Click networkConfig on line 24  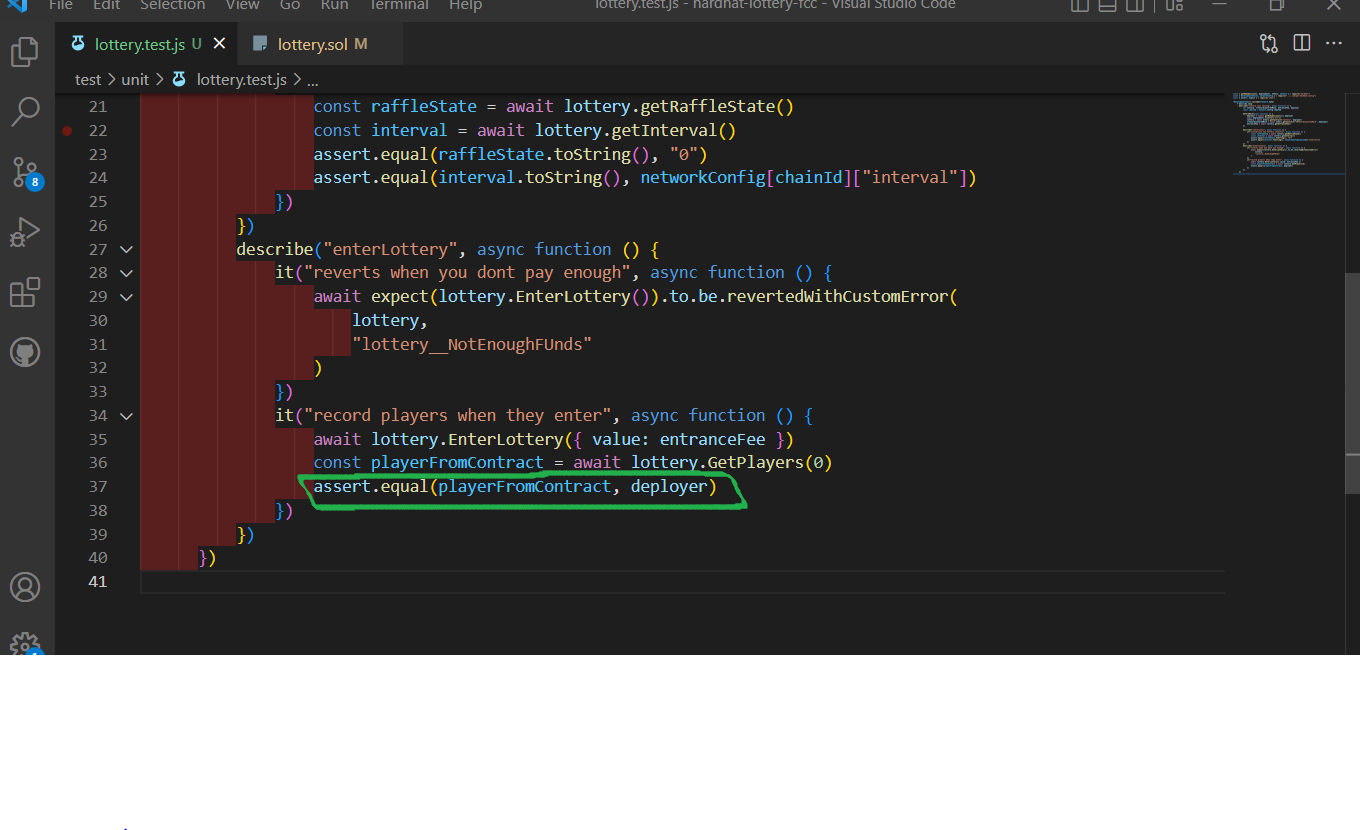click(x=703, y=178)
